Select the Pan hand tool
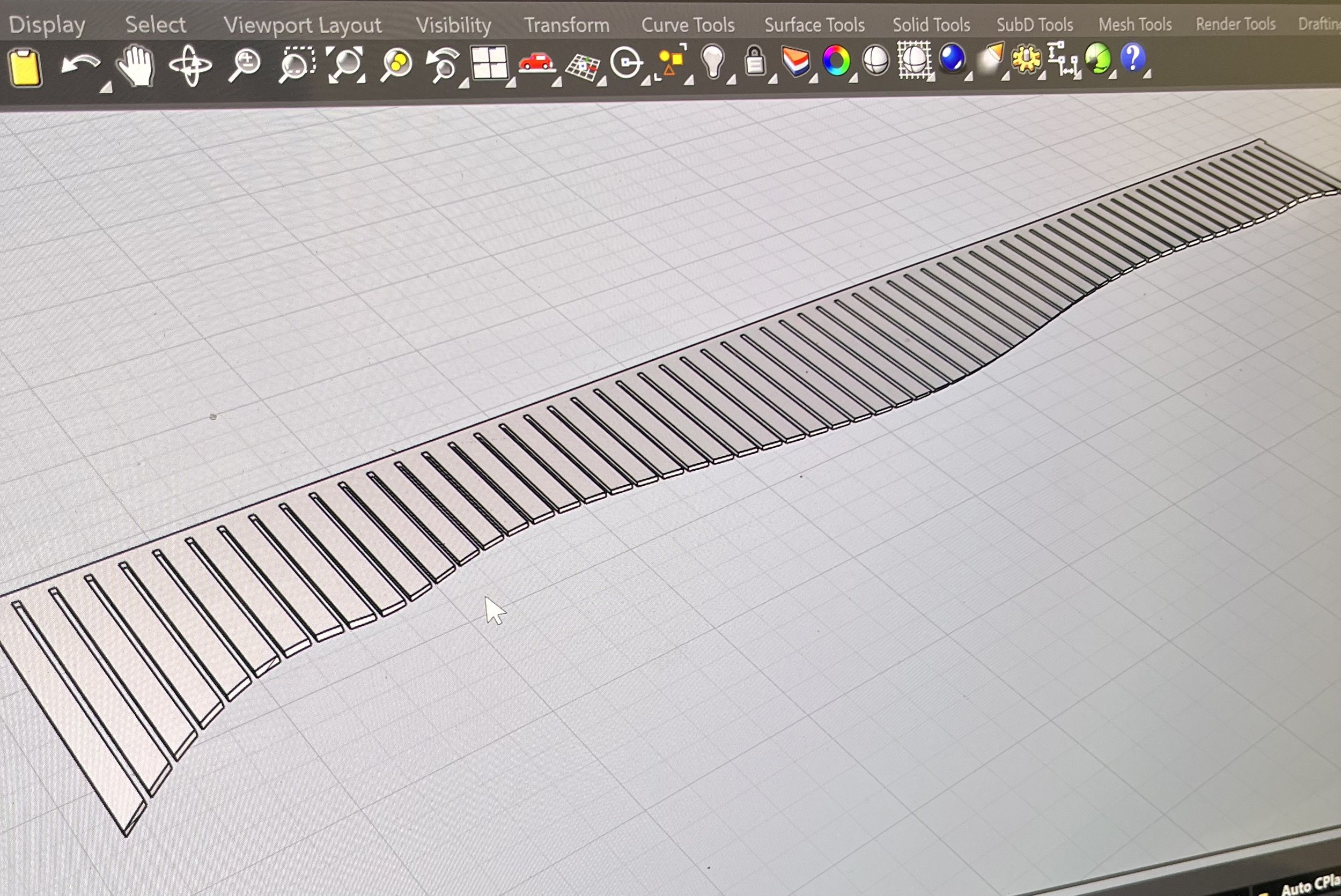 coord(136,66)
